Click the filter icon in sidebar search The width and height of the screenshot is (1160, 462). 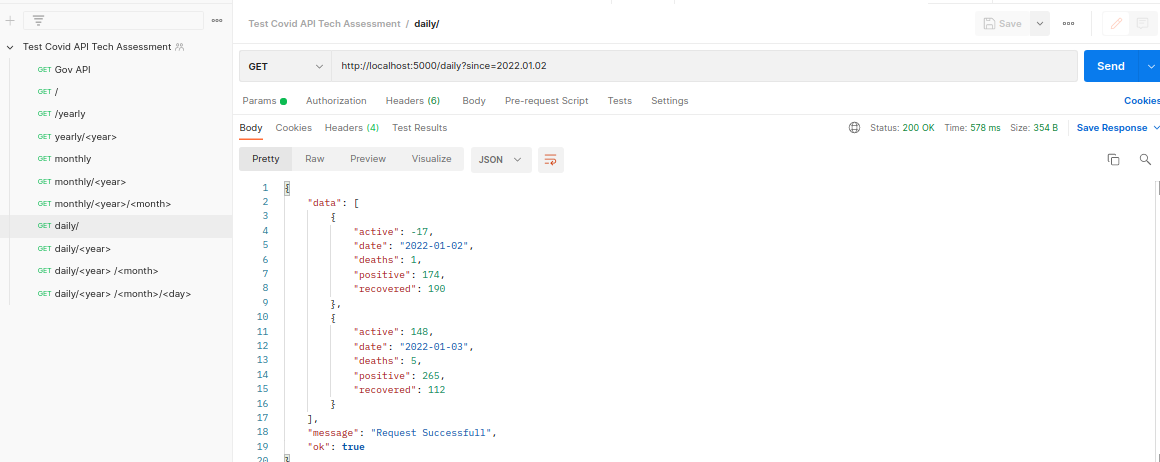tap(38, 21)
